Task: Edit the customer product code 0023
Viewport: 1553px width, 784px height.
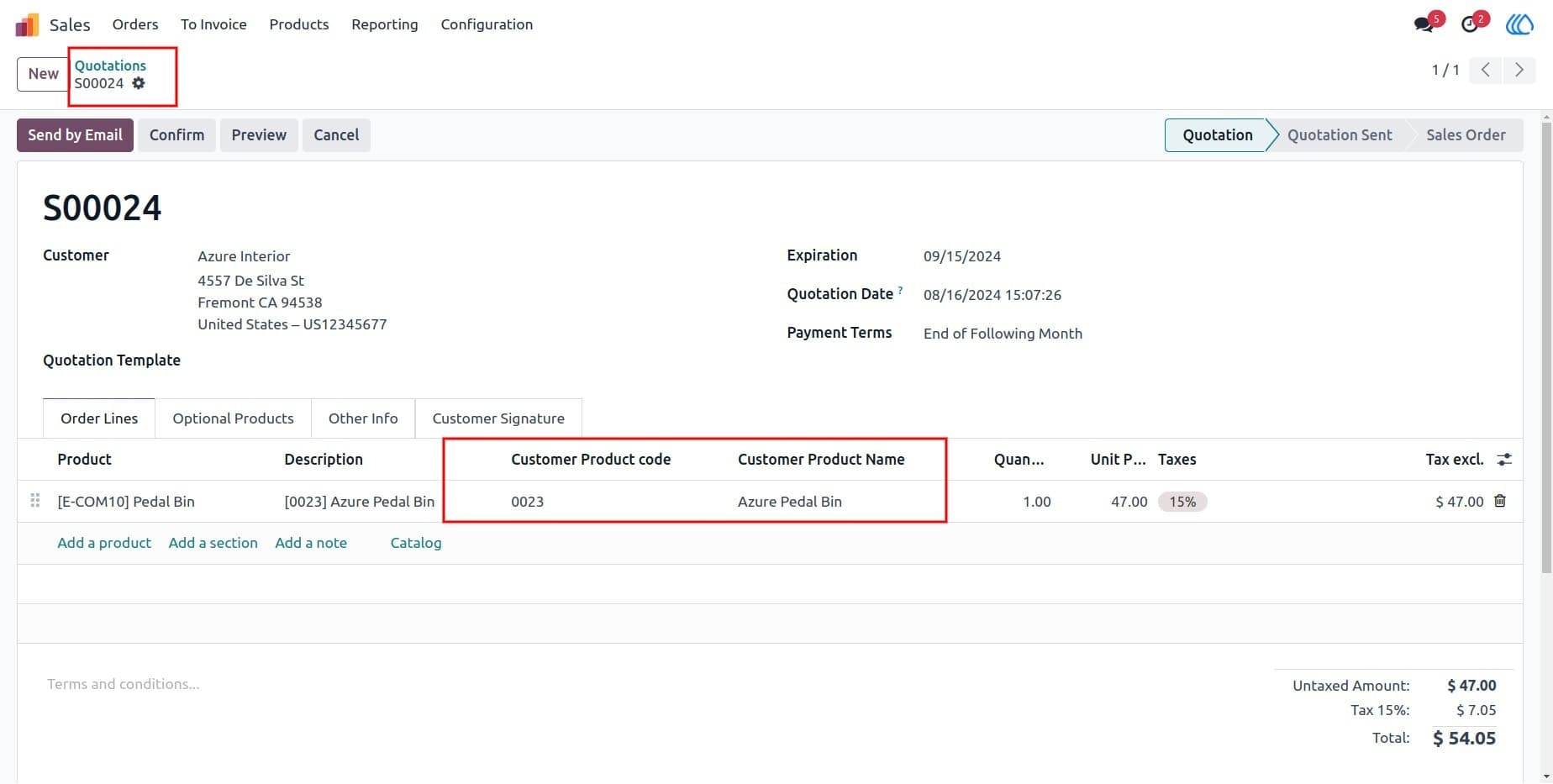Action: [527, 502]
